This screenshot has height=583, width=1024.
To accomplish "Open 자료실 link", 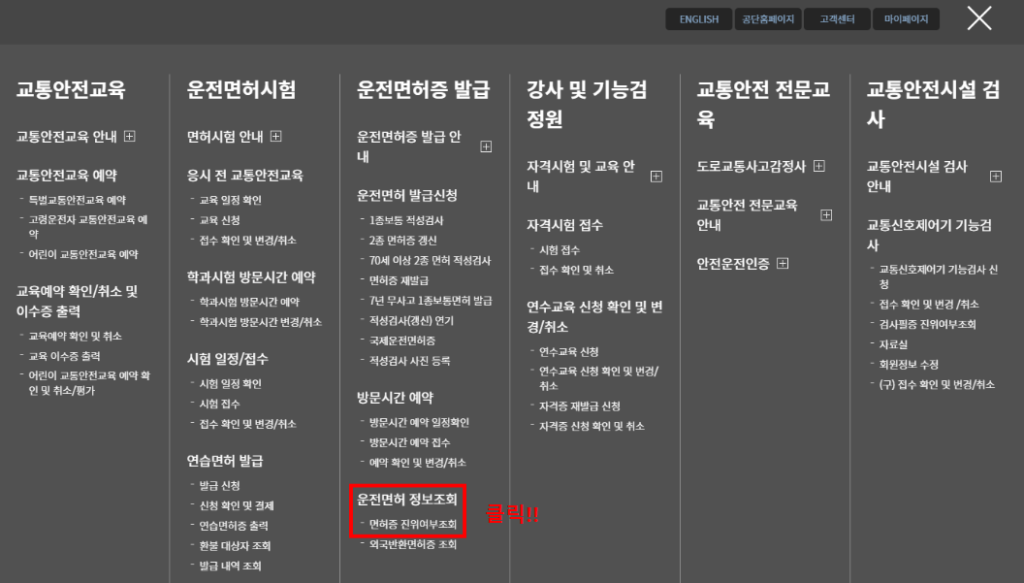I will [x=893, y=345].
